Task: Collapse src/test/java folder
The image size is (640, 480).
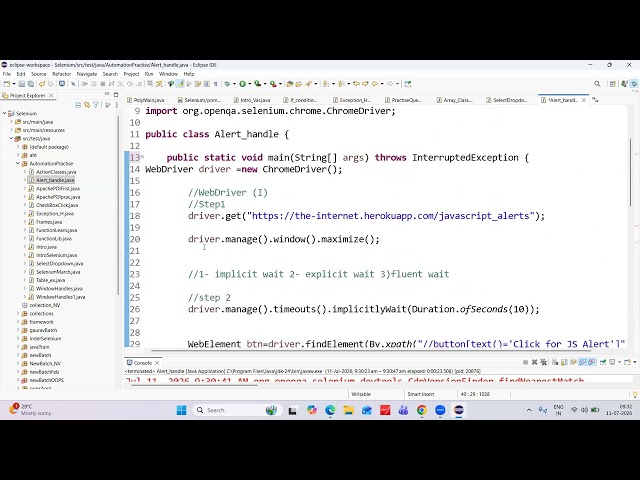Action: pos(11,138)
